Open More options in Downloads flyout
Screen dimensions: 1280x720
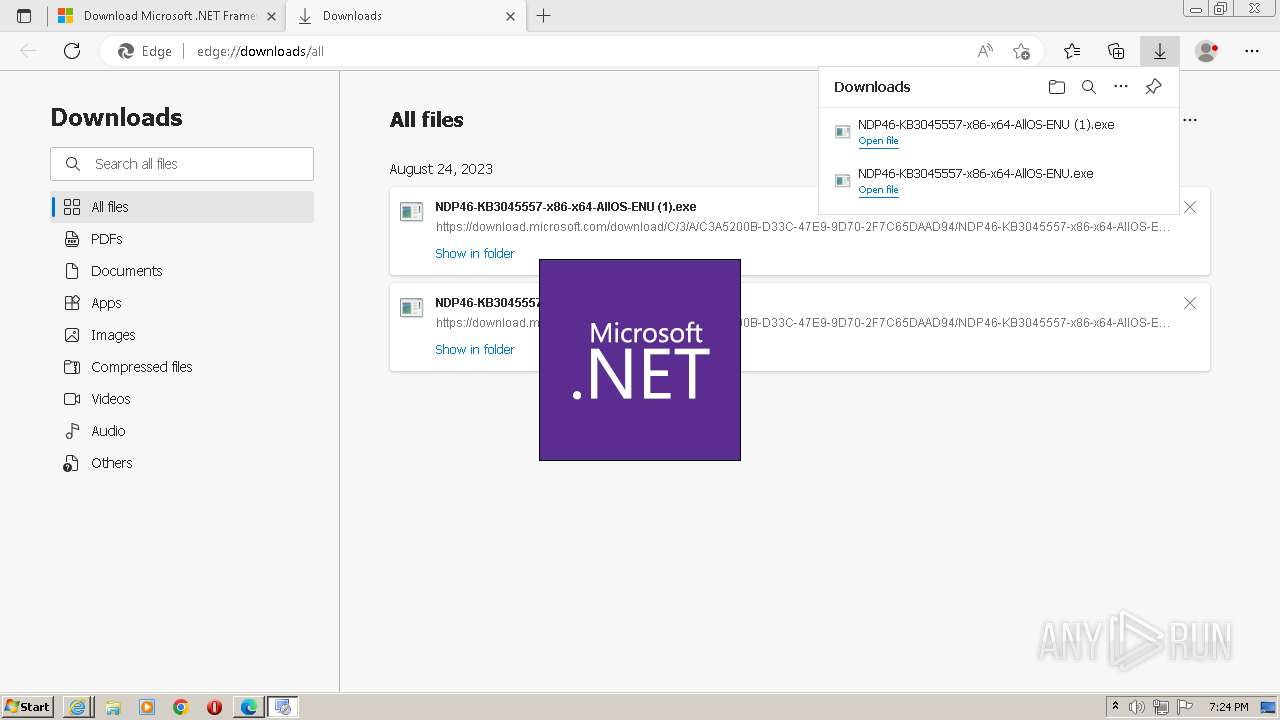tap(1121, 87)
